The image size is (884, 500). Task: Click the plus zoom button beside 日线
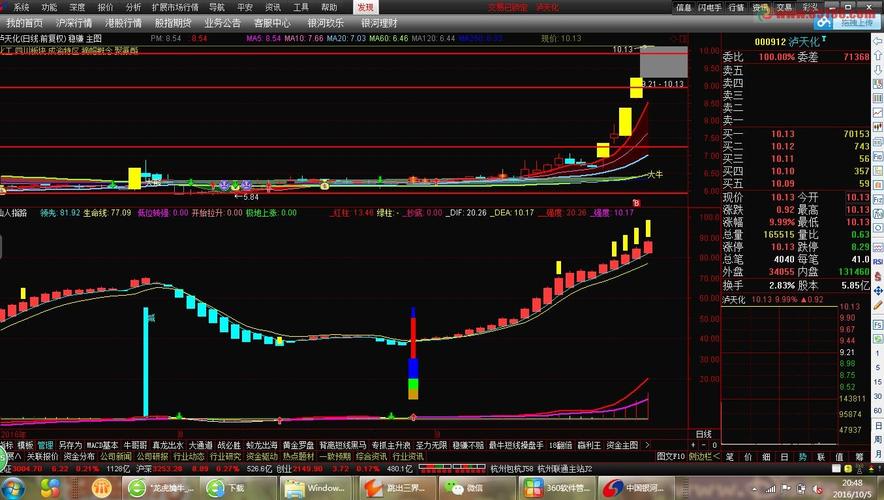click(x=693, y=445)
